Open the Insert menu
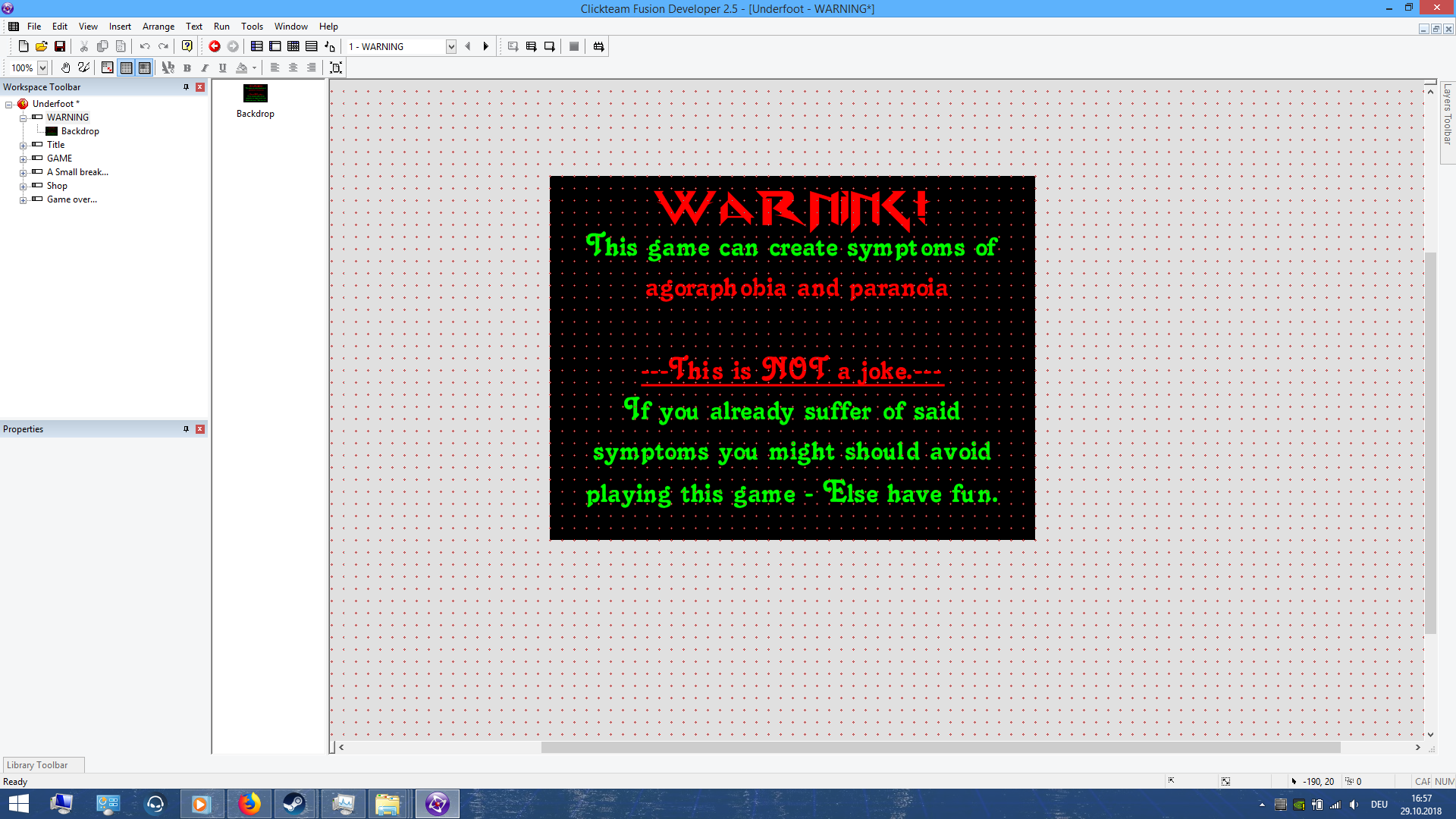The width and height of the screenshot is (1456, 819). pos(120,27)
